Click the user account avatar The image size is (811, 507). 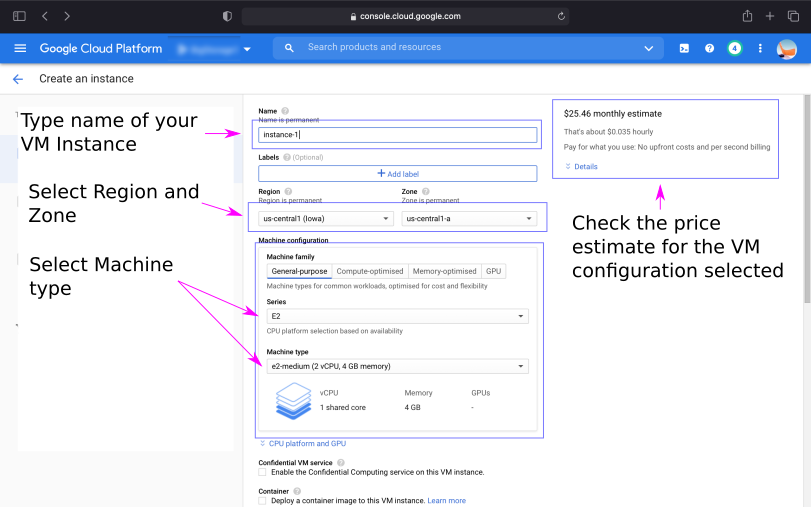click(x=787, y=48)
